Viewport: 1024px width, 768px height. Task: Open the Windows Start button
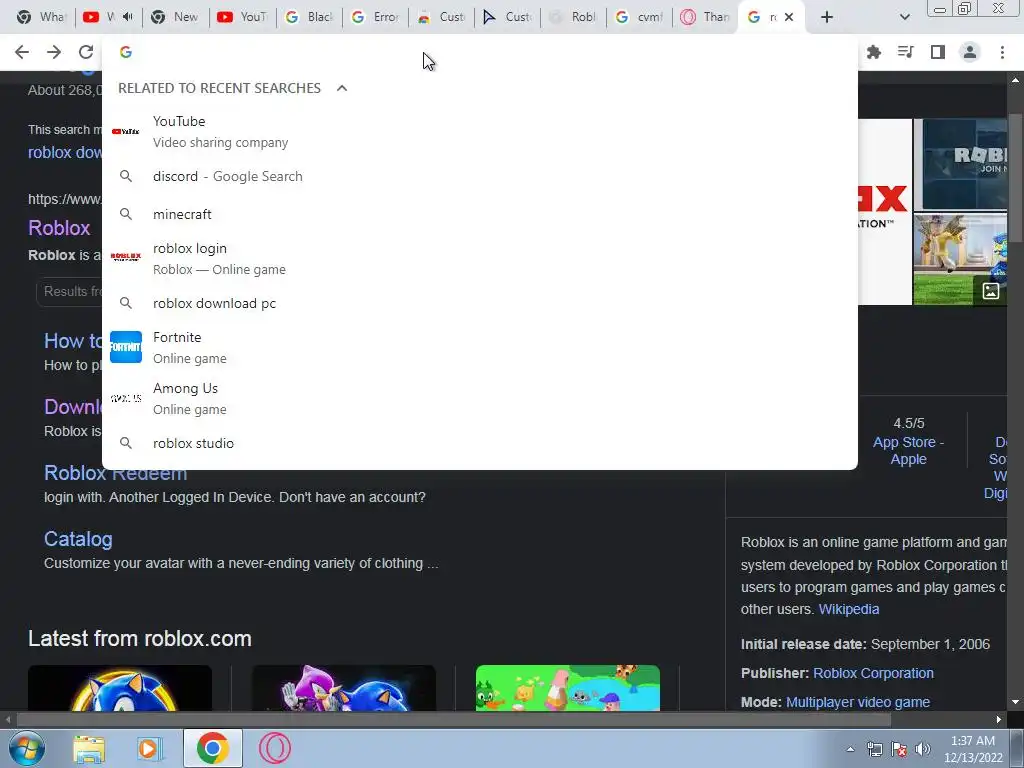[26, 748]
